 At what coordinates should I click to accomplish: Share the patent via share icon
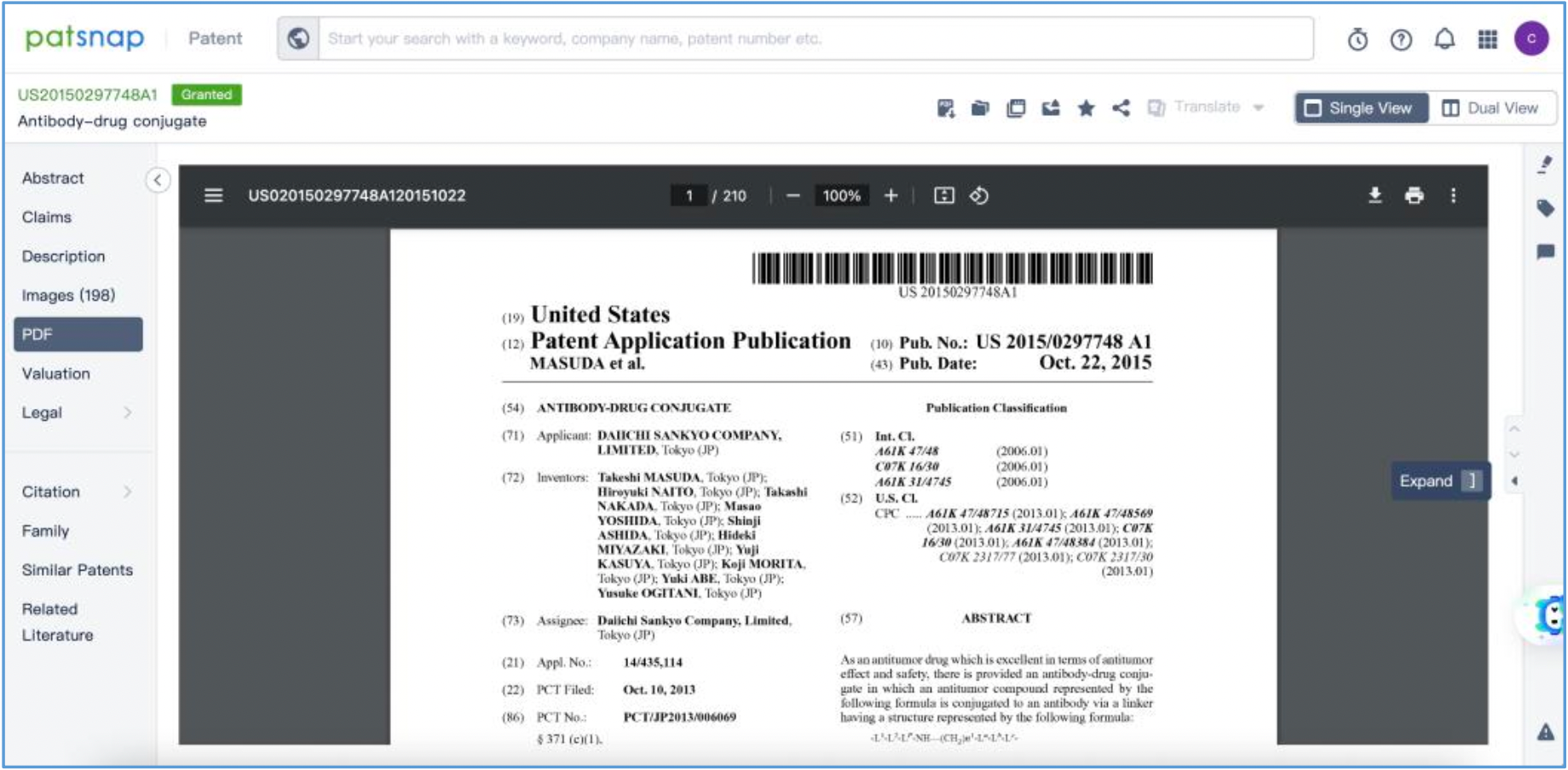(1121, 108)
